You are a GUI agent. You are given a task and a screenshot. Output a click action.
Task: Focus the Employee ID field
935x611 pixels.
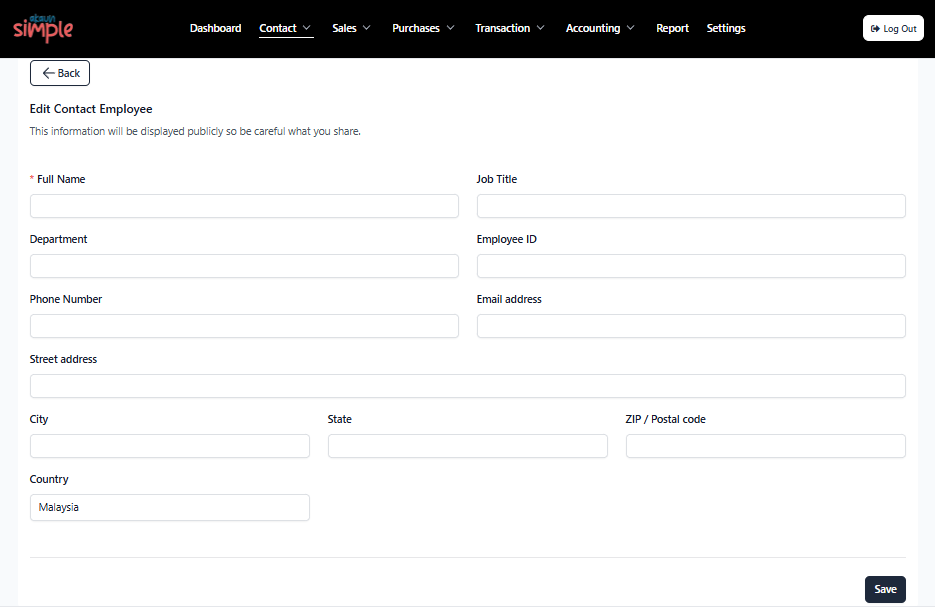pyautogui.click(x=691, y=266)
